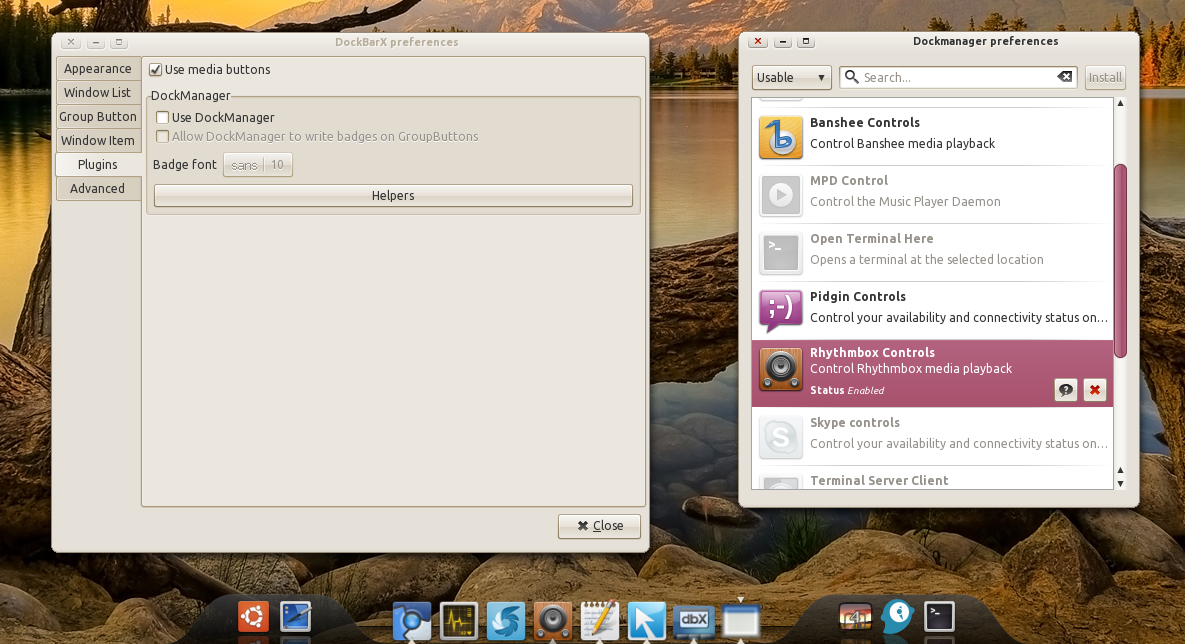Select the Plugins tab

pos(97,164)
